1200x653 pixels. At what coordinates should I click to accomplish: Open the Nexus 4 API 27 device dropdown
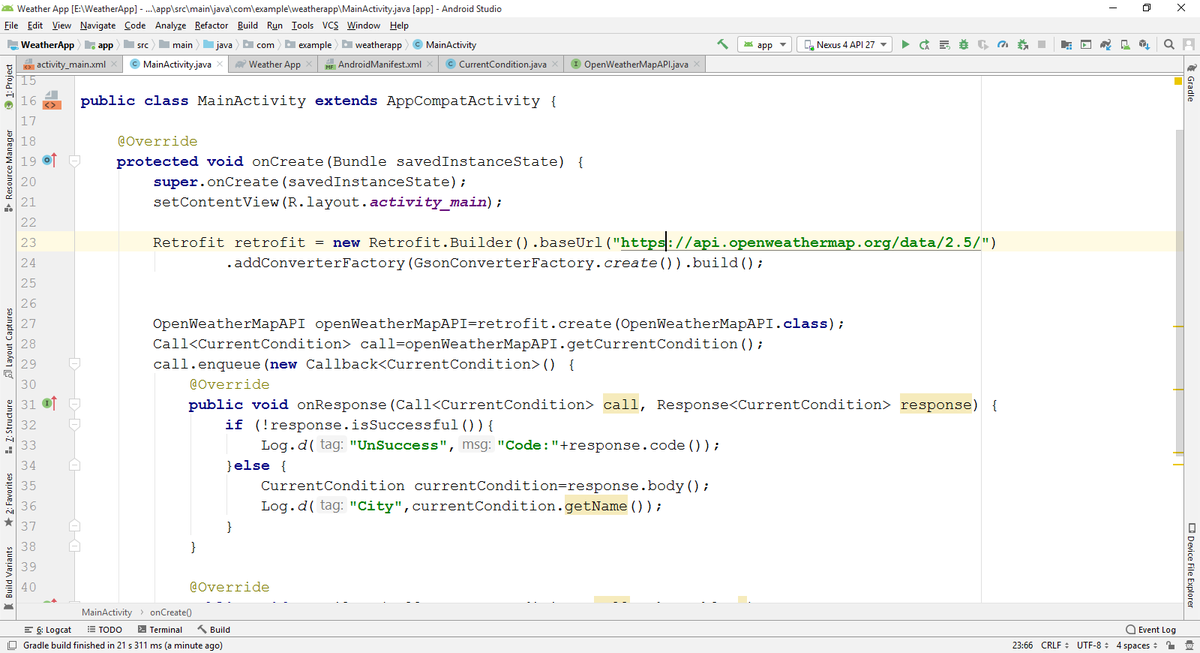846,45
